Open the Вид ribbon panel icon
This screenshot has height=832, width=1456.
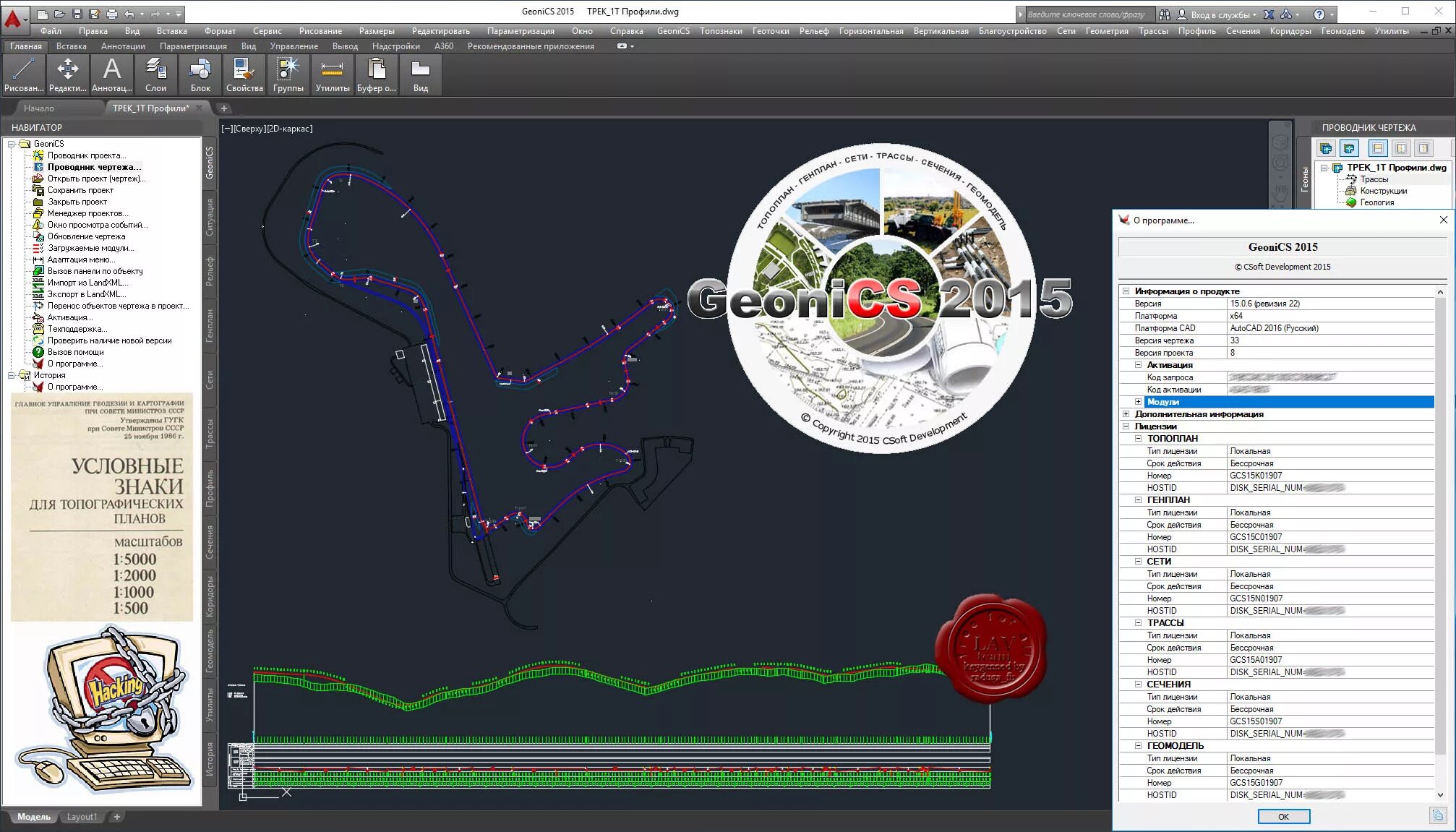[421, 75]
